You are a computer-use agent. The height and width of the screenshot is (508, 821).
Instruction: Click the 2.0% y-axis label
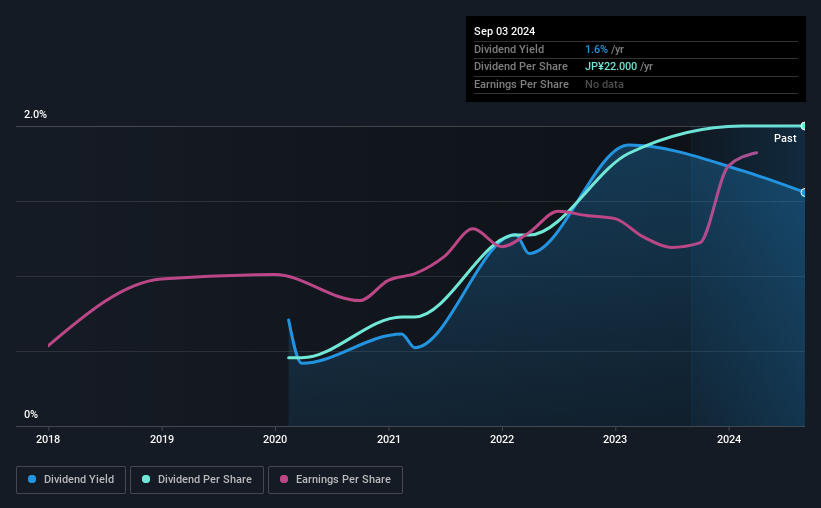(36, 115)
